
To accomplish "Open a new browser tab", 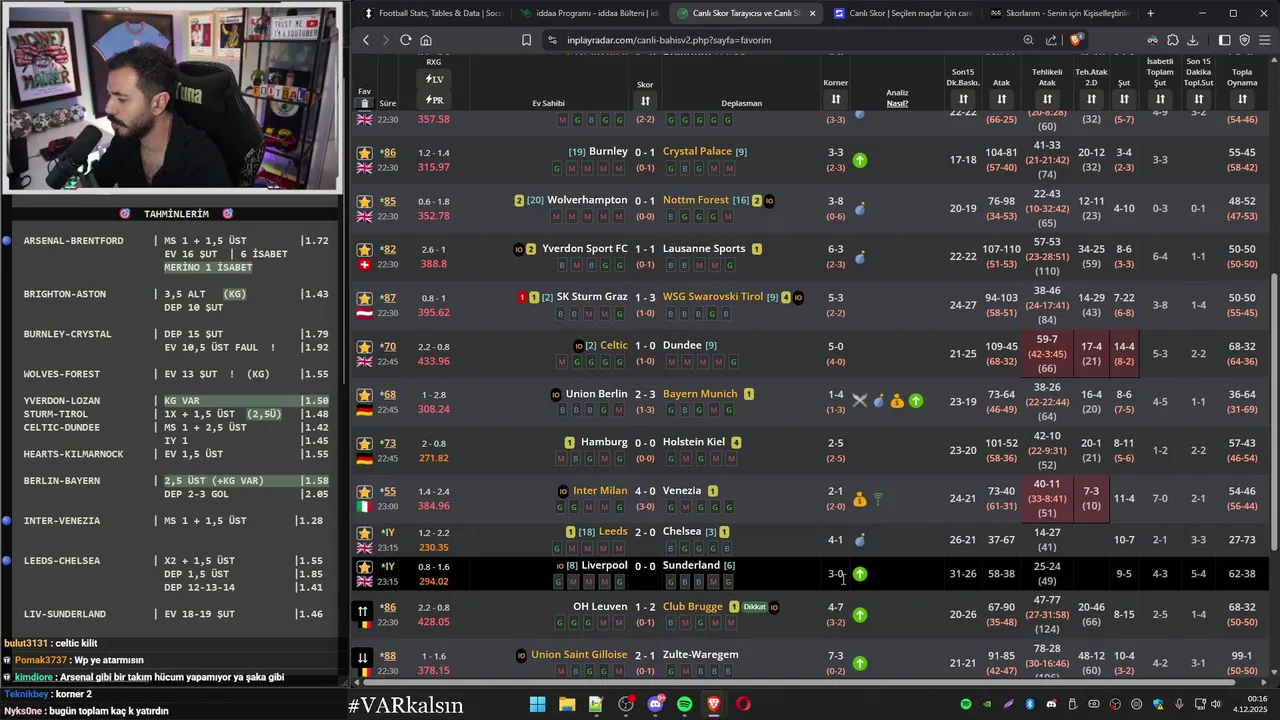I will [x=1150, y=13].
